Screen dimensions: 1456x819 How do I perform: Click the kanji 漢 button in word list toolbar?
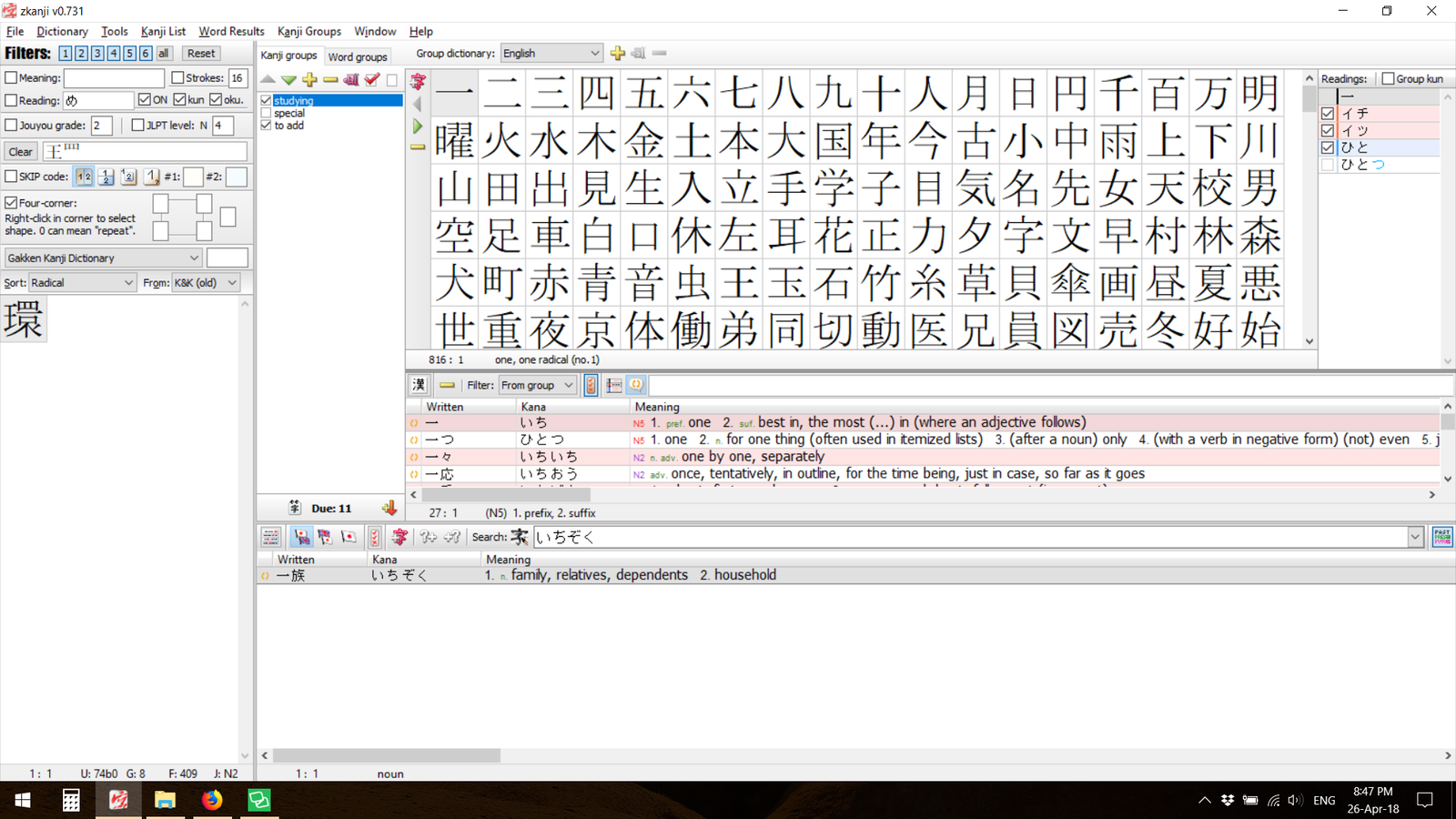[x=419, y=385]
